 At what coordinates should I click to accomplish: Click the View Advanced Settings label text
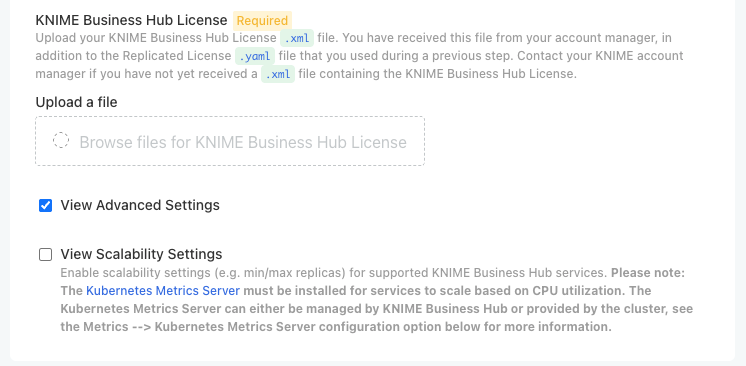coord(140,205)
